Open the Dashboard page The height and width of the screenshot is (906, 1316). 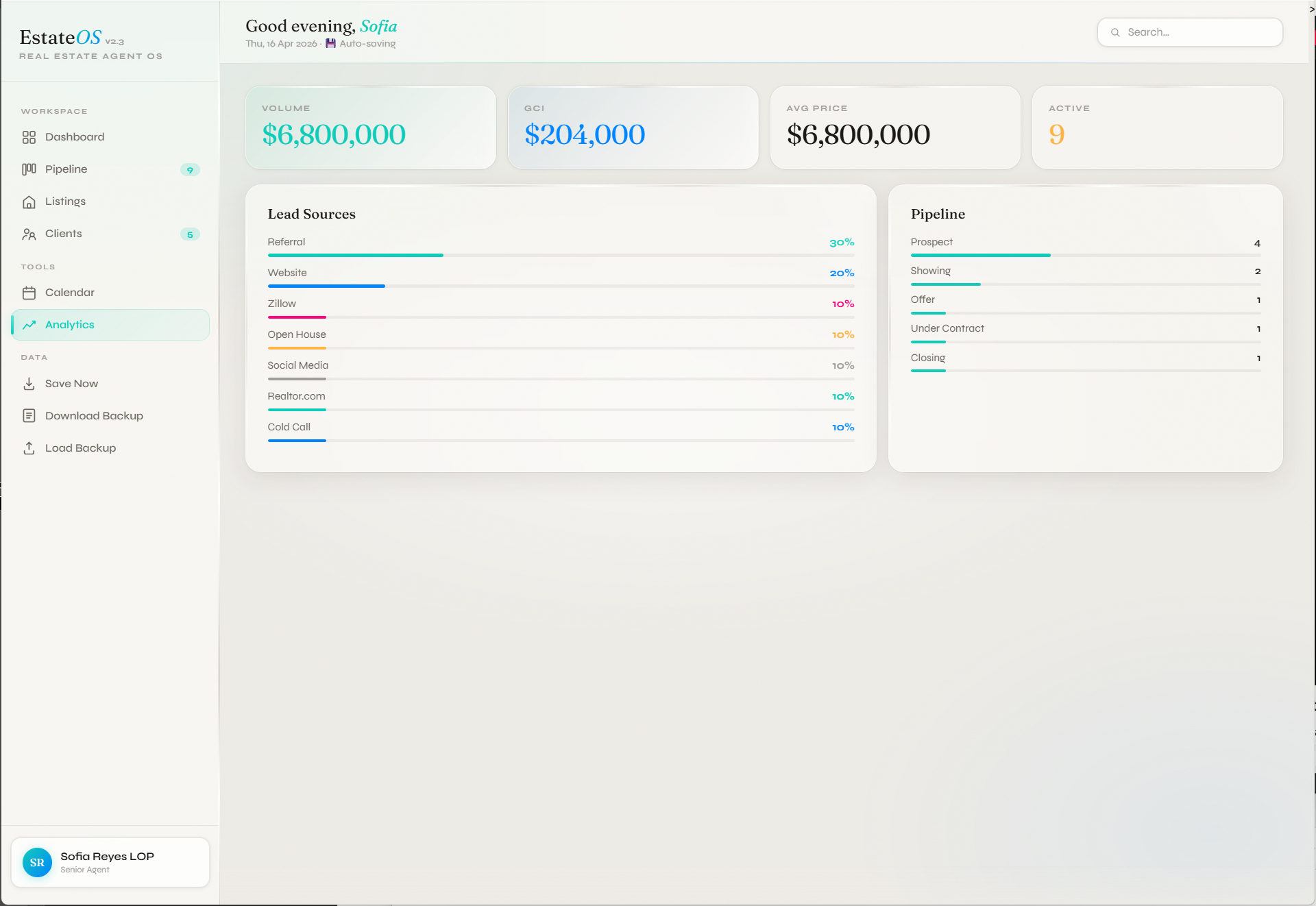tap(110, 137)
